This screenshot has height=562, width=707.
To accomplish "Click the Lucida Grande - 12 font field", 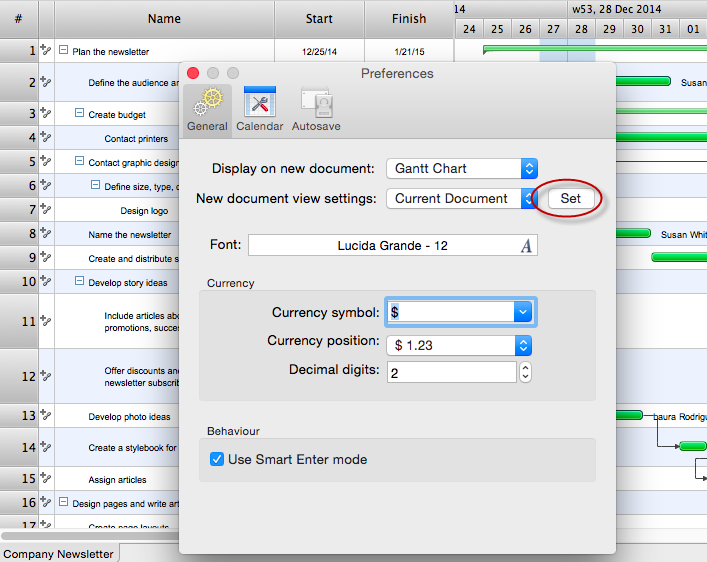I will pyautogui.click(x=393, y=245).
